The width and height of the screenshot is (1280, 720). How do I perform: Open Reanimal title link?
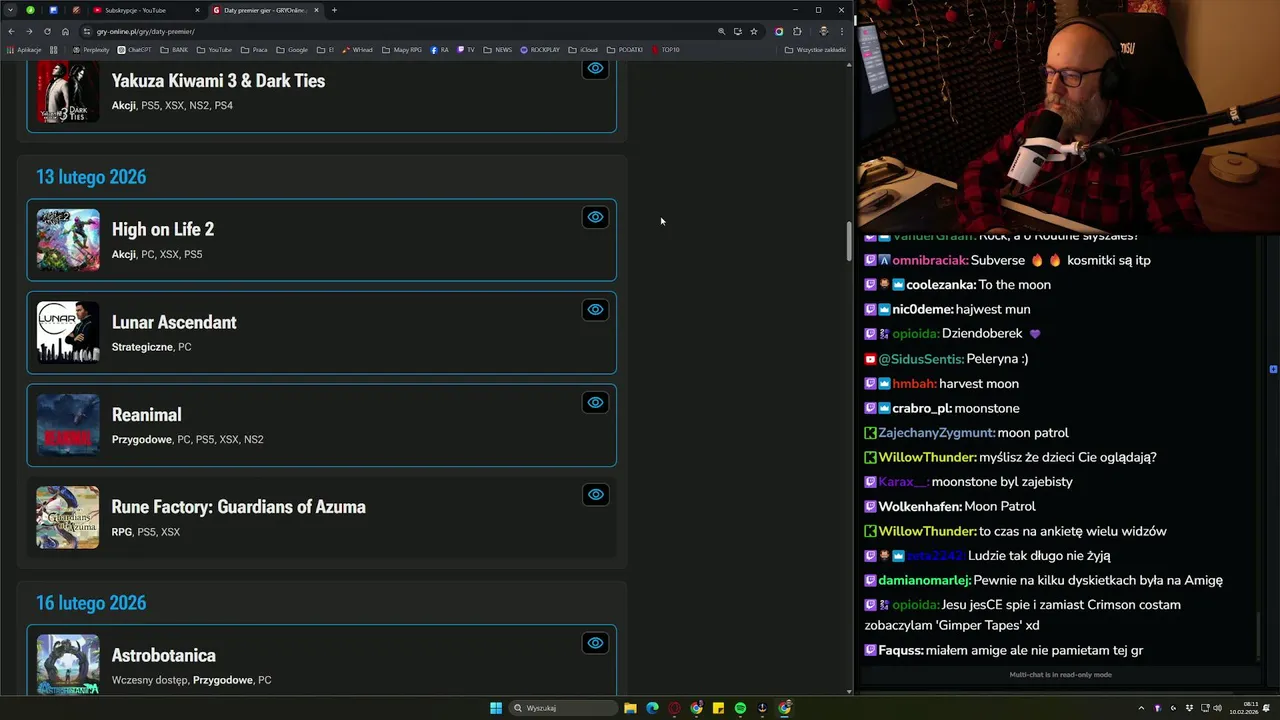[x=146, y=415]
